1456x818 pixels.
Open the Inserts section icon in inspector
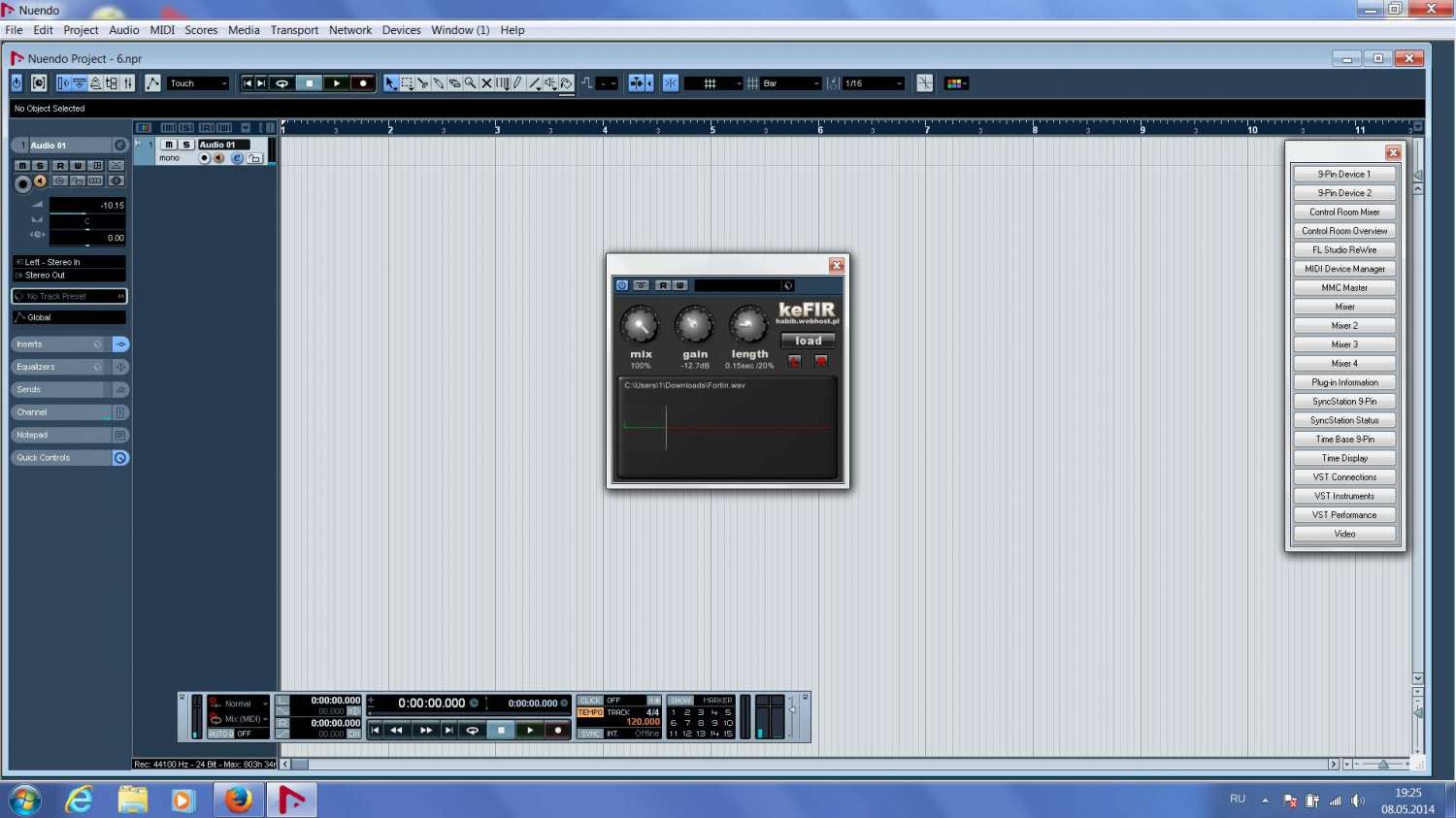point(120,344)
